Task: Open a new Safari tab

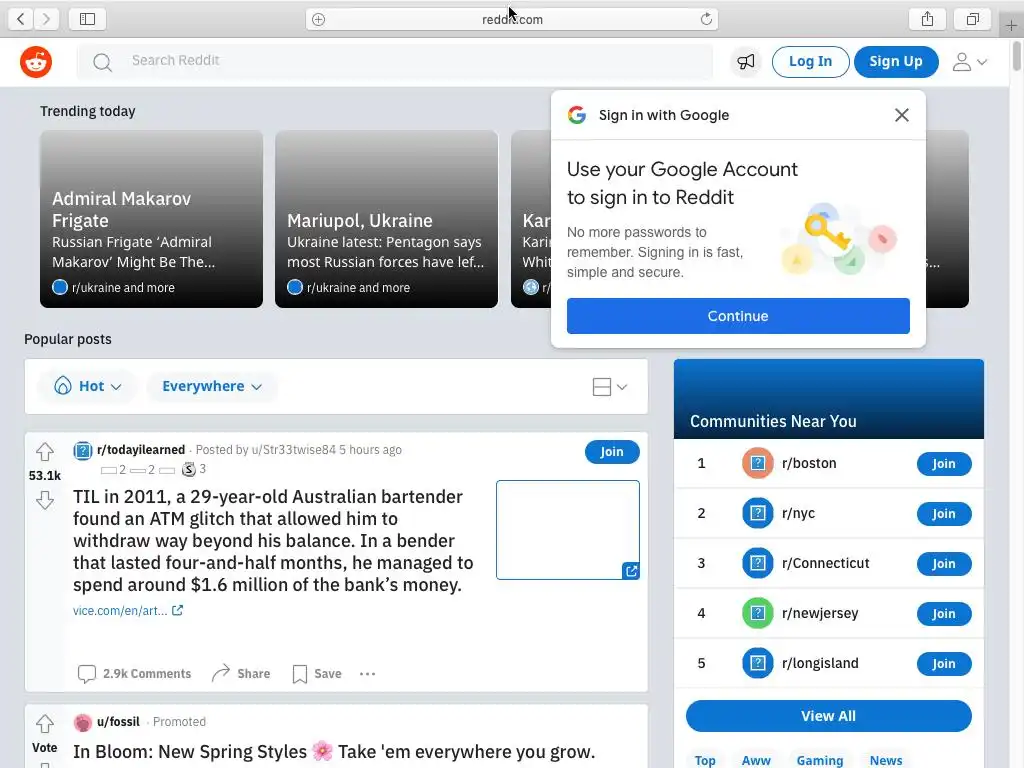Action: pos(1011,25)
